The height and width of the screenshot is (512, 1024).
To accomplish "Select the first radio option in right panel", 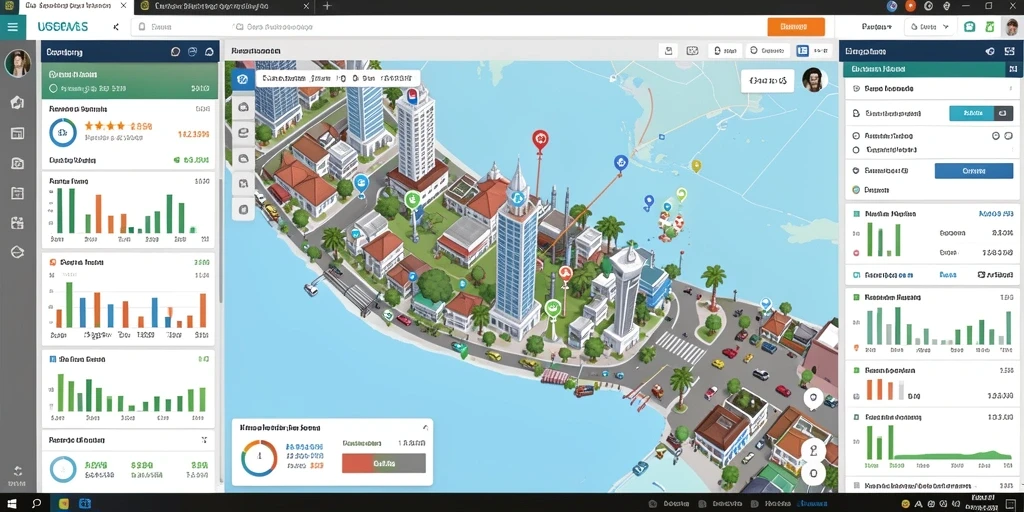I will tap(856, 136).
